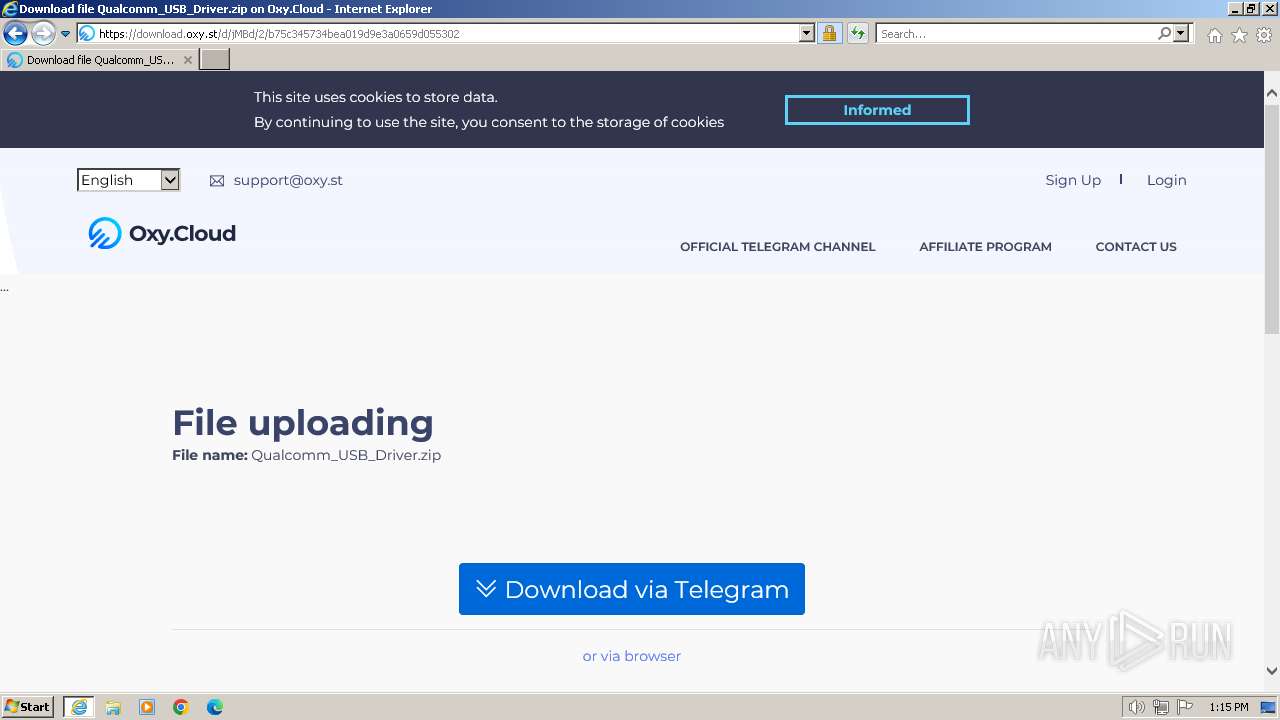Expand the address bar autocomplete dropdown
The image size is (1280, 720).
click(x=807, y=33)
